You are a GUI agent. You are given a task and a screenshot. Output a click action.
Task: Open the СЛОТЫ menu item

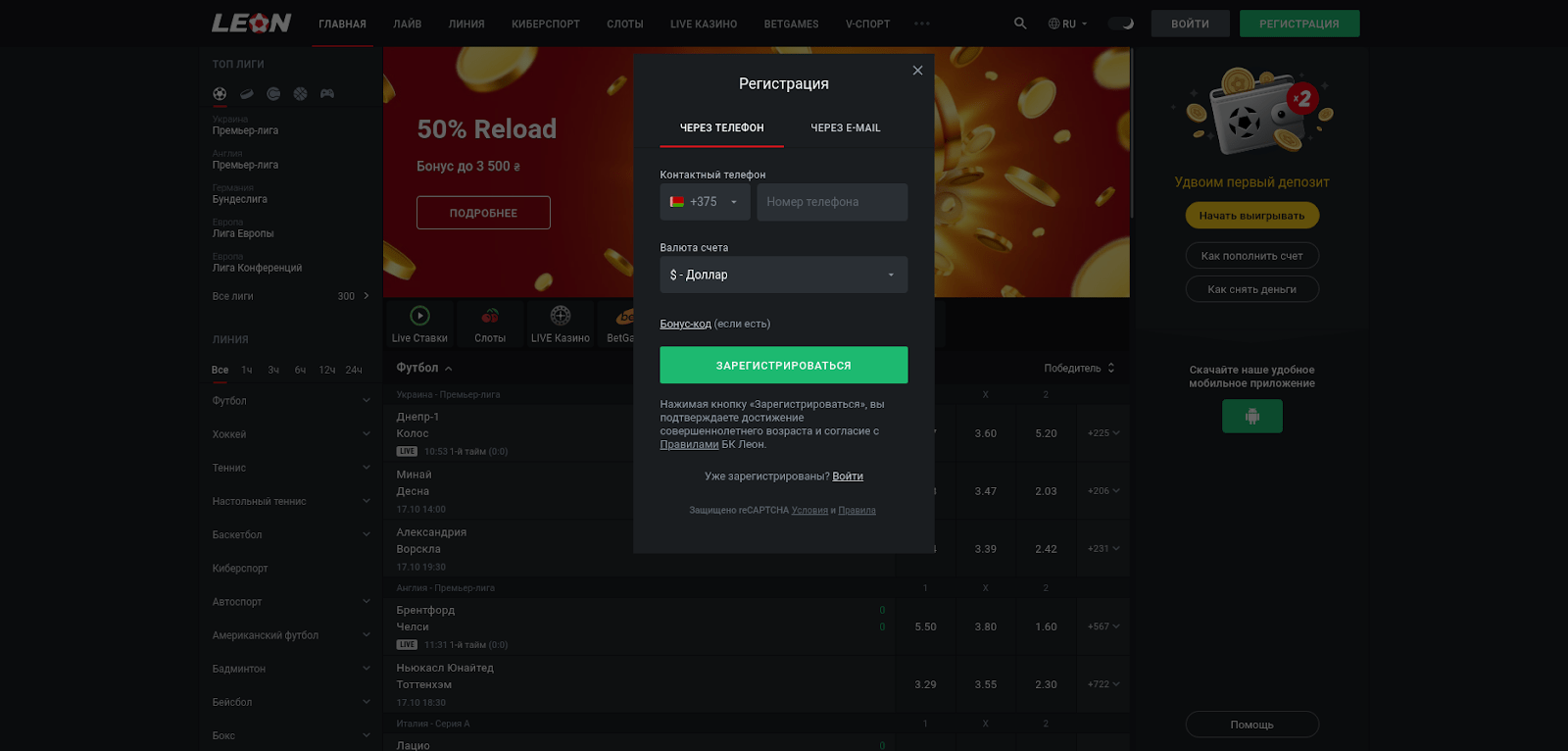(x=625, y=24)
